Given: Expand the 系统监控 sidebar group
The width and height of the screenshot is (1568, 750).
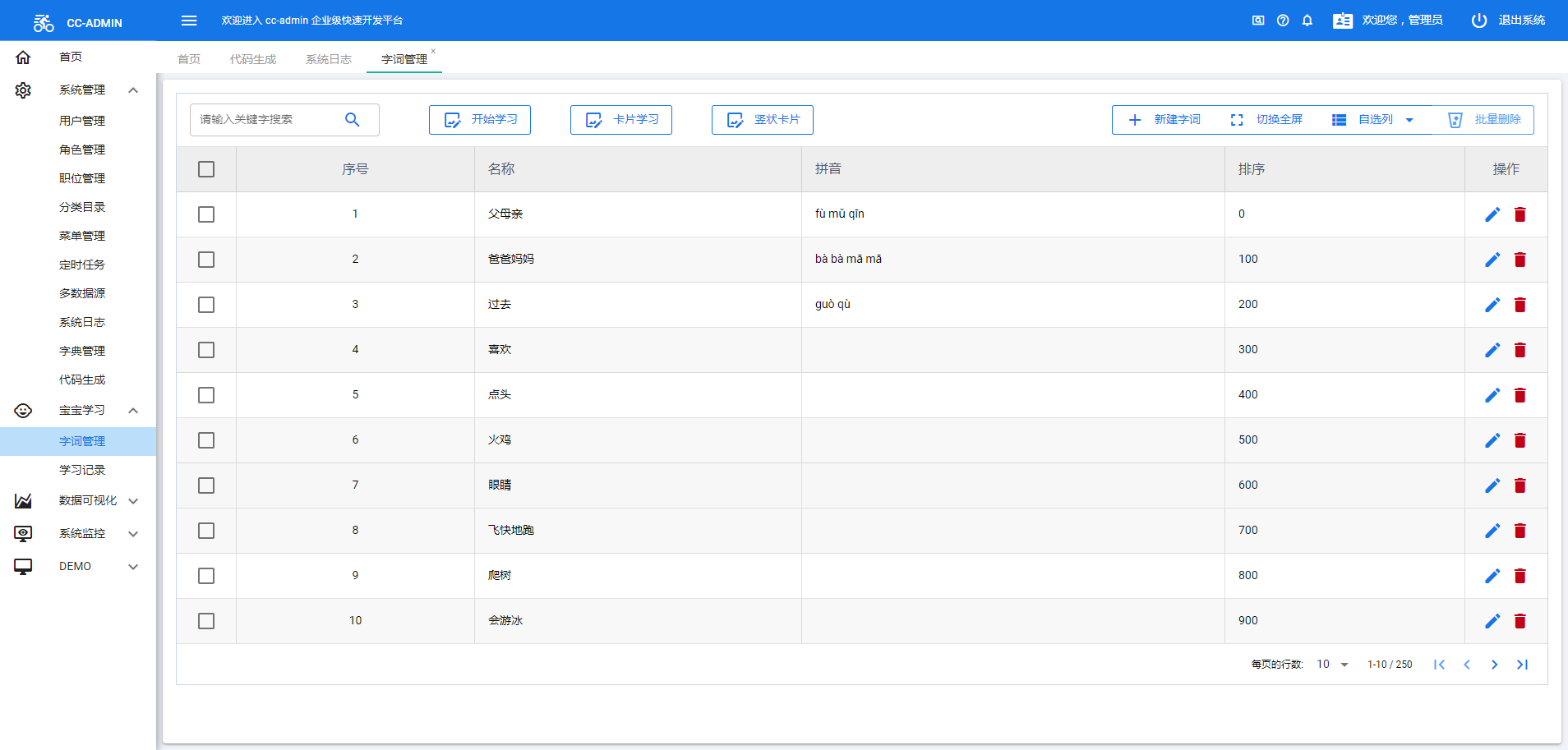Looking at the screenshot, I should click(78, 534).
